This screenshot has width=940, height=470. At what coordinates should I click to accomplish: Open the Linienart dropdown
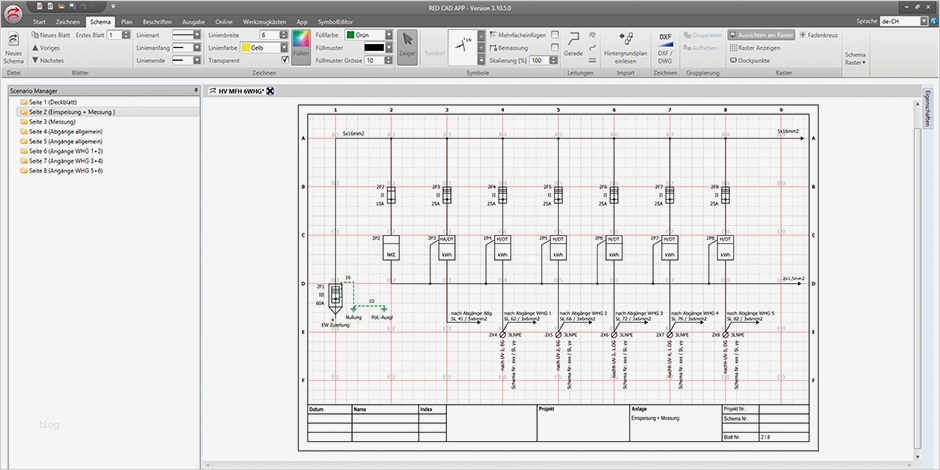(x=197, y=35)
